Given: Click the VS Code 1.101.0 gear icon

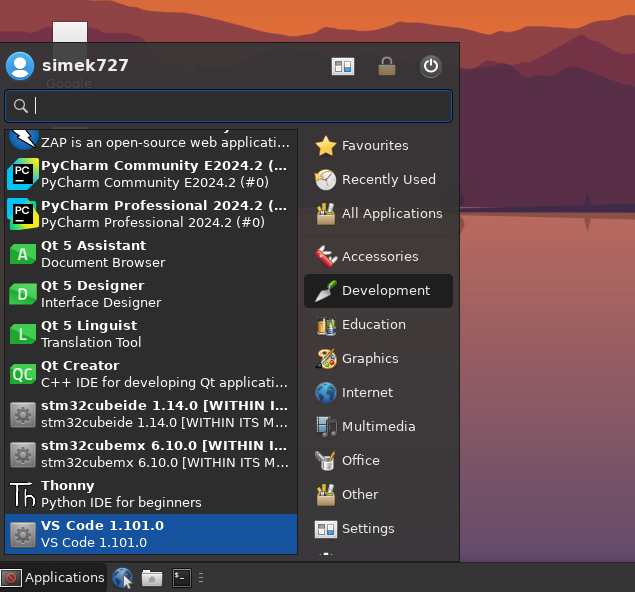Looking at the screenshot, I should (23, 535).
